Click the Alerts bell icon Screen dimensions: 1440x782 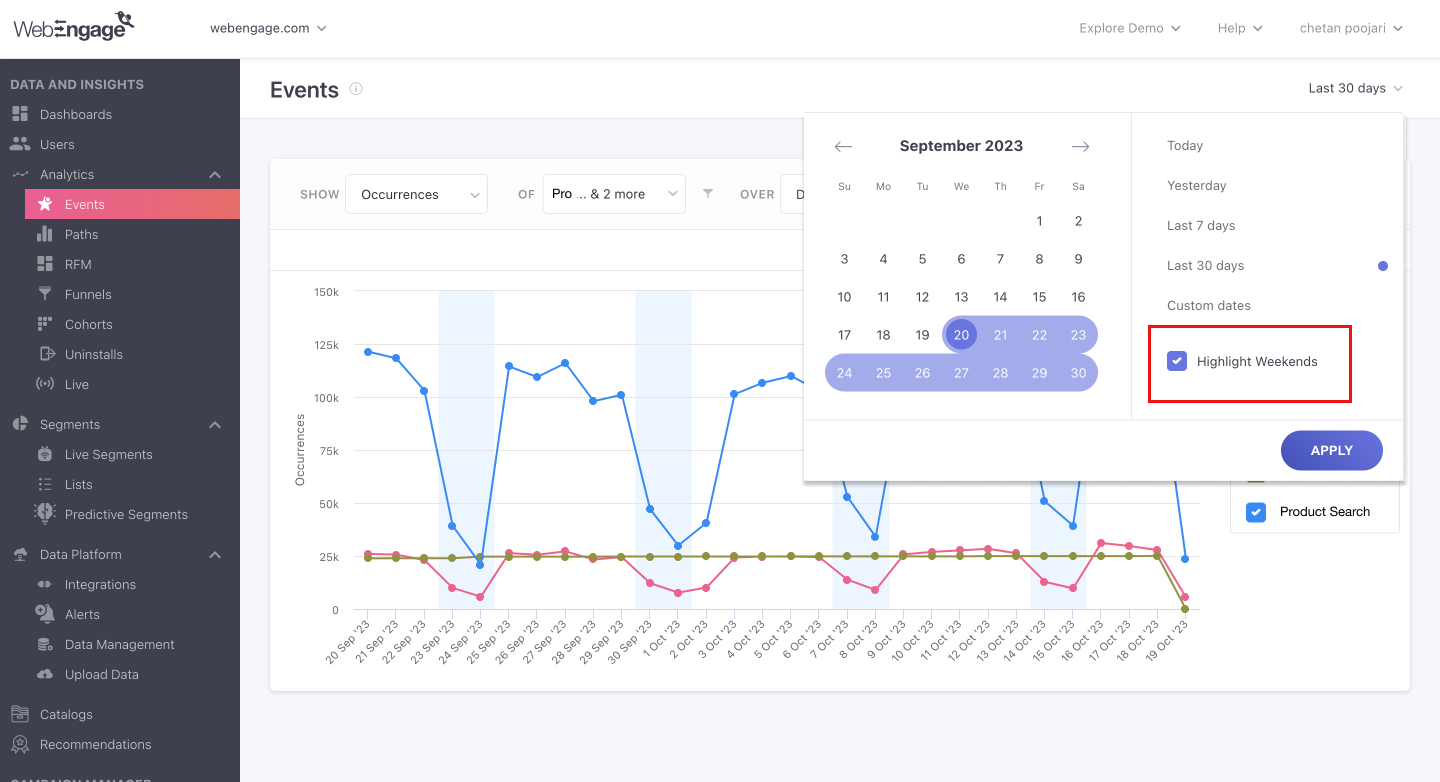click(45, 613)
